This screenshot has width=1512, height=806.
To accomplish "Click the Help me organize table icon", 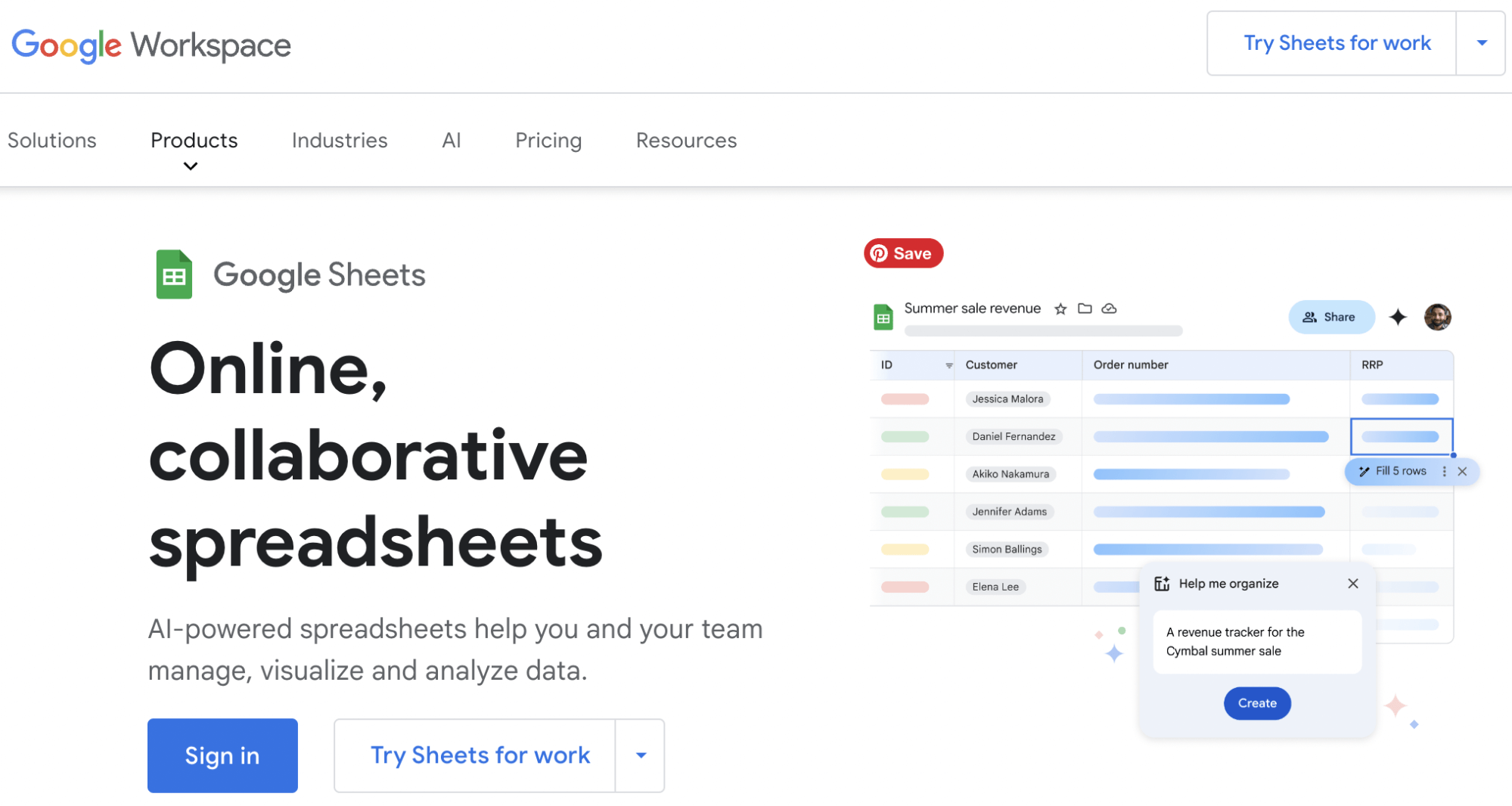I will point(1162,584).
